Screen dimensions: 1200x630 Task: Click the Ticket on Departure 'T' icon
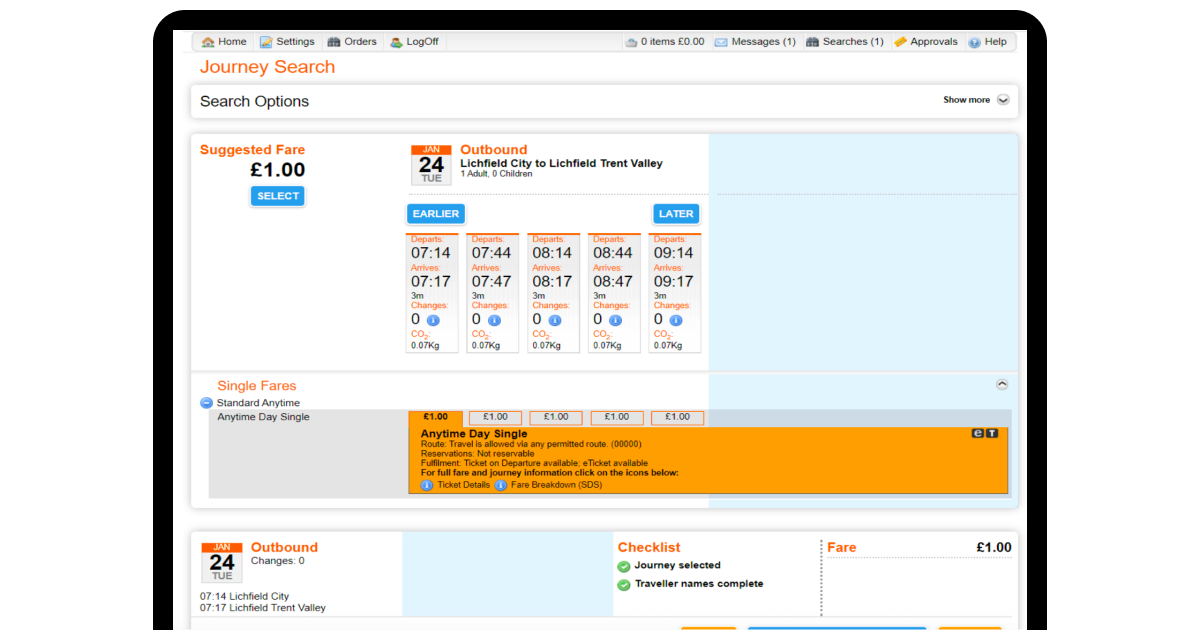tap(992, 433)
